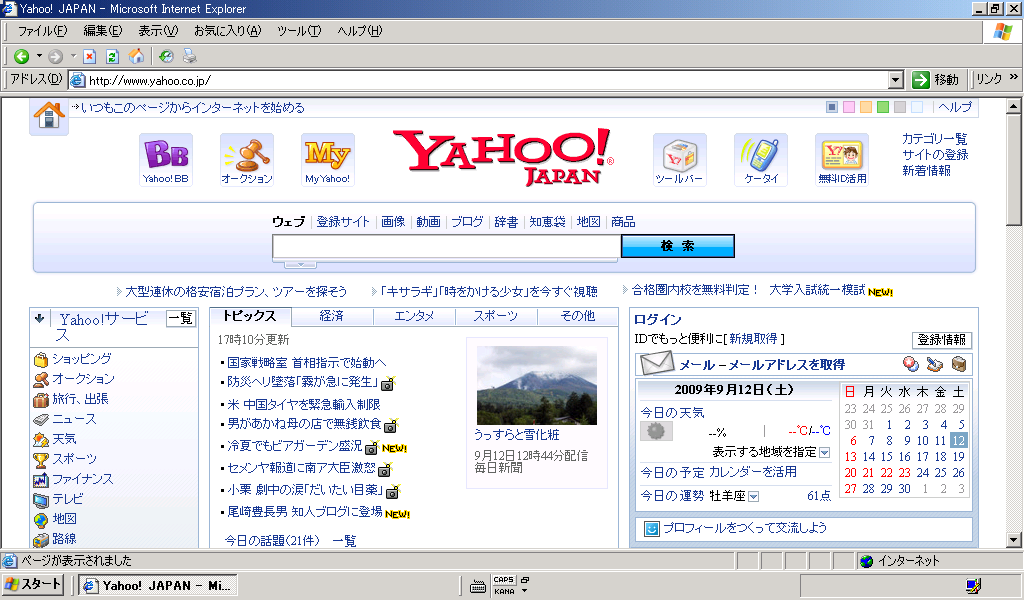Image resolution: width=1024 pixels, height=600 pixels.
Task: Click the 一覧 button in Yahoo! services
Action: click(181, 319)
